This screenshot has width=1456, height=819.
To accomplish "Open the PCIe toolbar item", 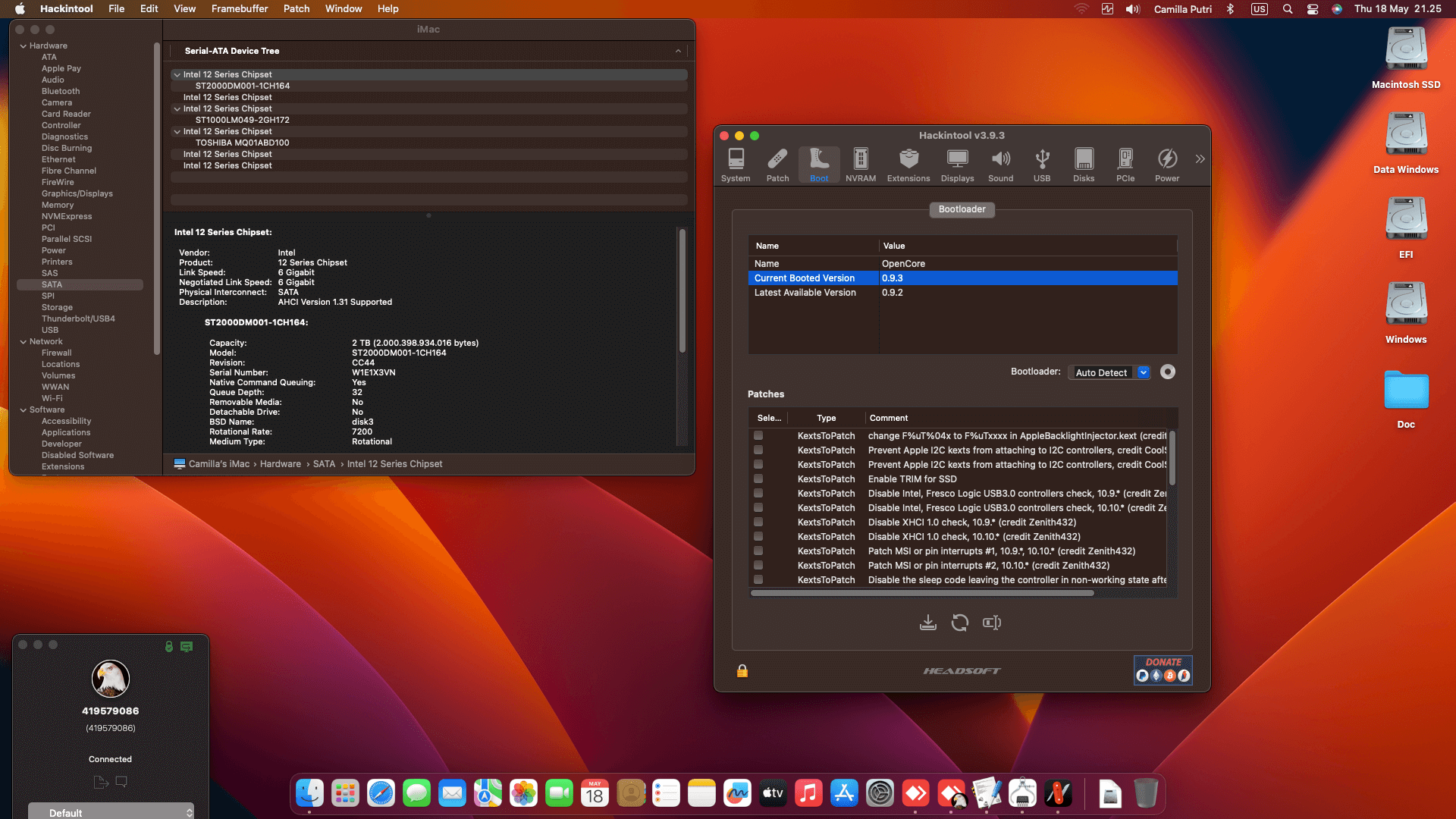I will click(1125, 165).
